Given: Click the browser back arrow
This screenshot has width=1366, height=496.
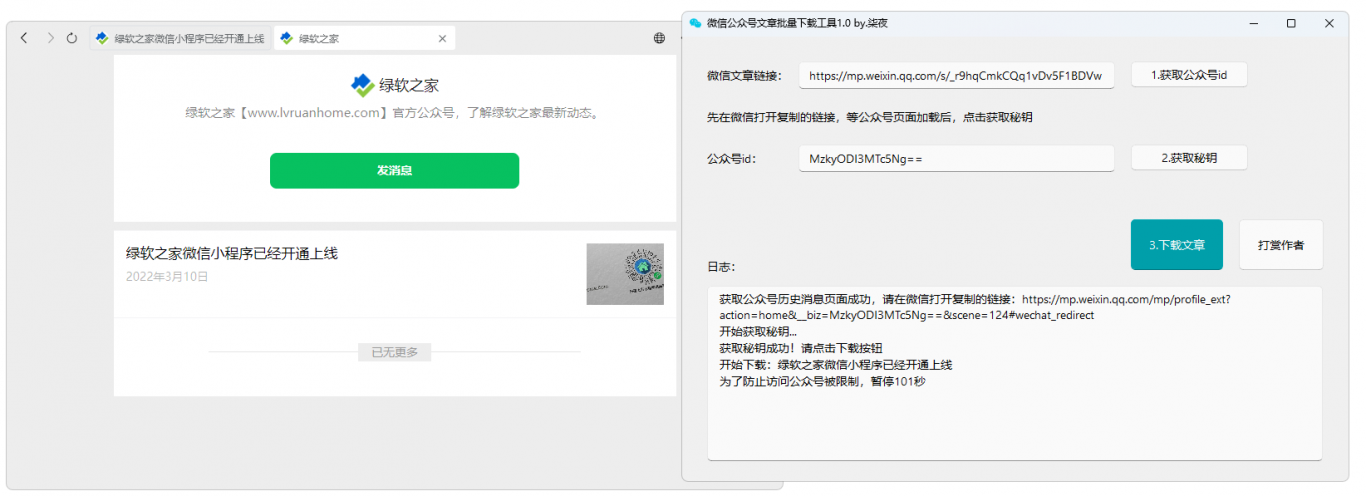Looking at the screenshot, I should tap(24, 38).
